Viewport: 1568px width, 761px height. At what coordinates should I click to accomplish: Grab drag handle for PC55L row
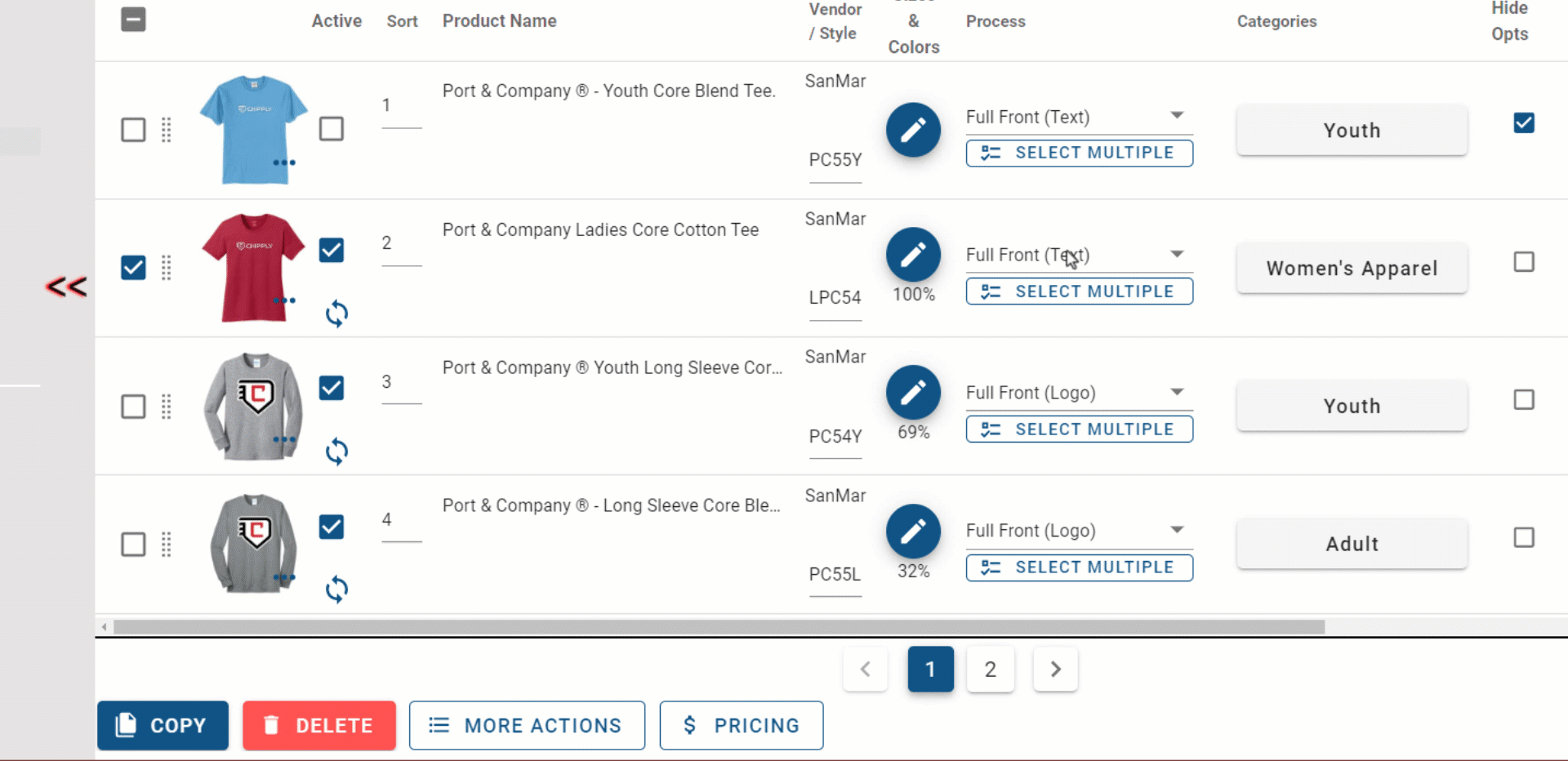pyautogui.click(x=167, y=545)
